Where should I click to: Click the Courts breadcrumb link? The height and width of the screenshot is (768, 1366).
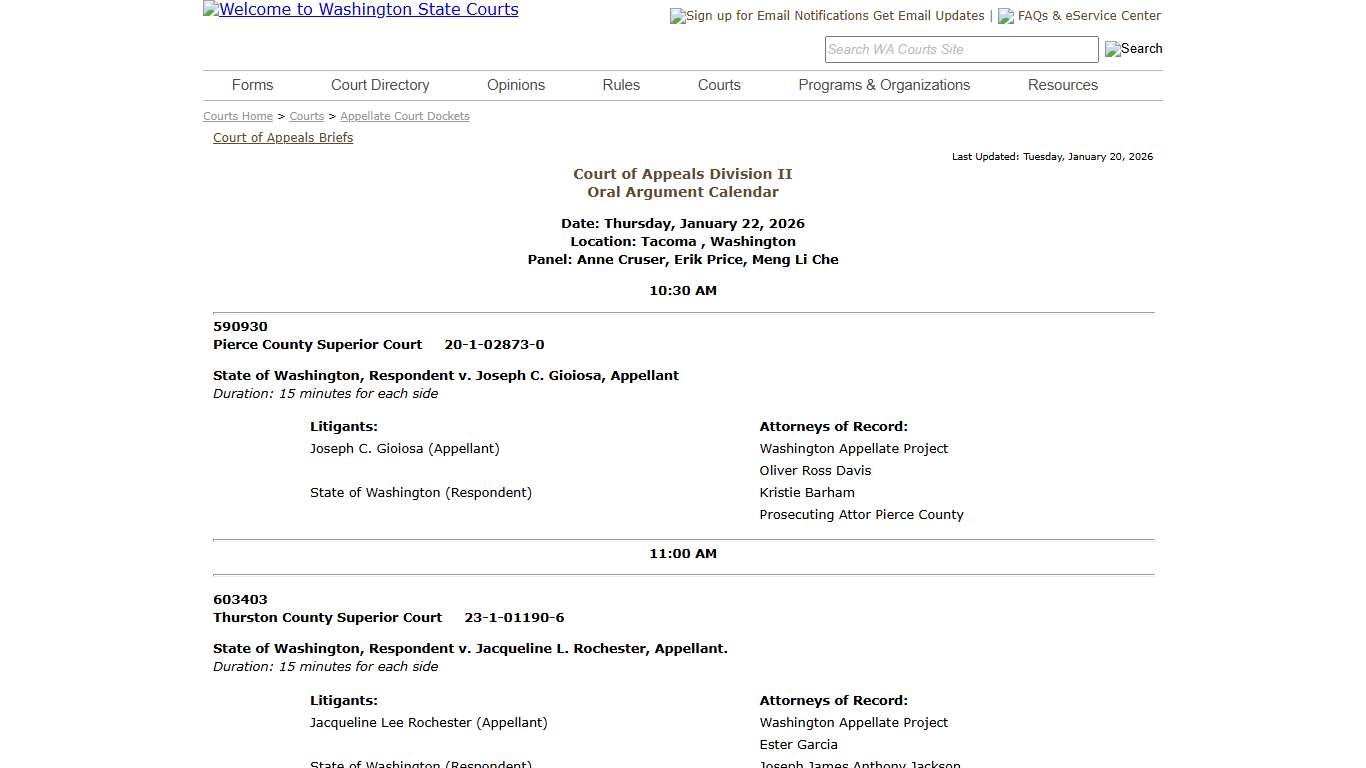(x=306, y=116)
